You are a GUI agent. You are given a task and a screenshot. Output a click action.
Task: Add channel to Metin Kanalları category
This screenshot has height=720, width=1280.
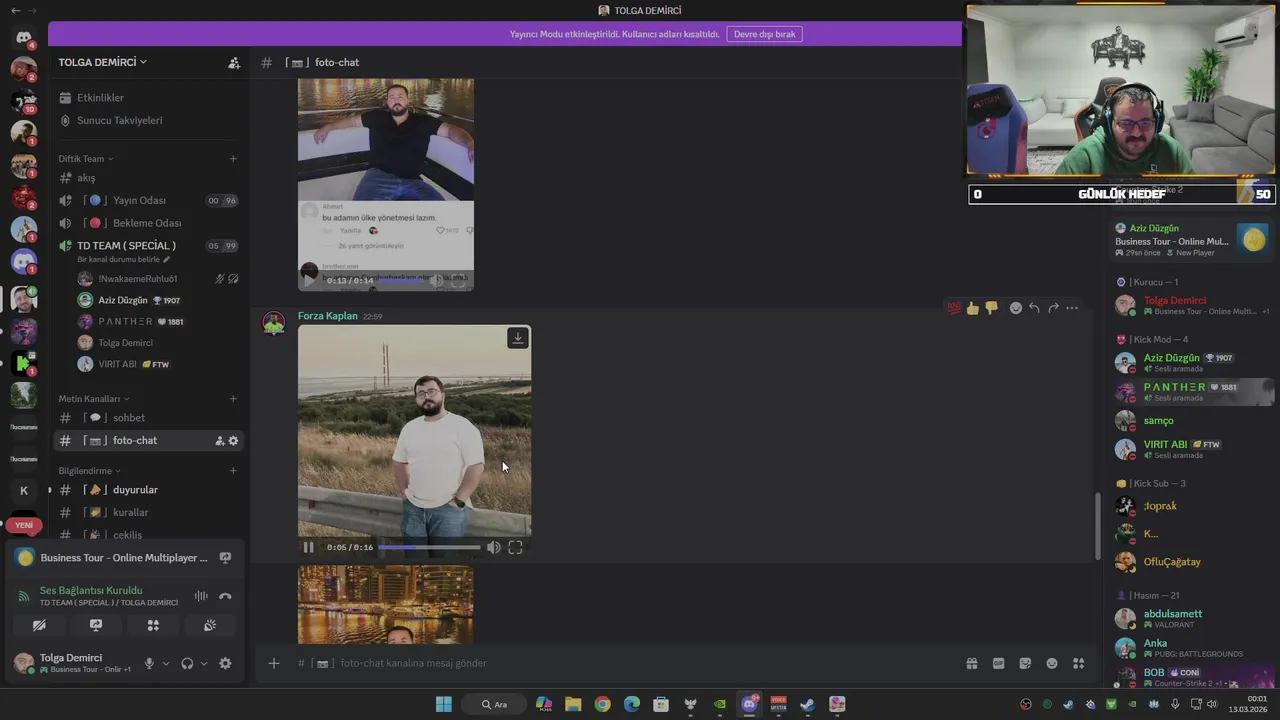(x=233, y=399)
